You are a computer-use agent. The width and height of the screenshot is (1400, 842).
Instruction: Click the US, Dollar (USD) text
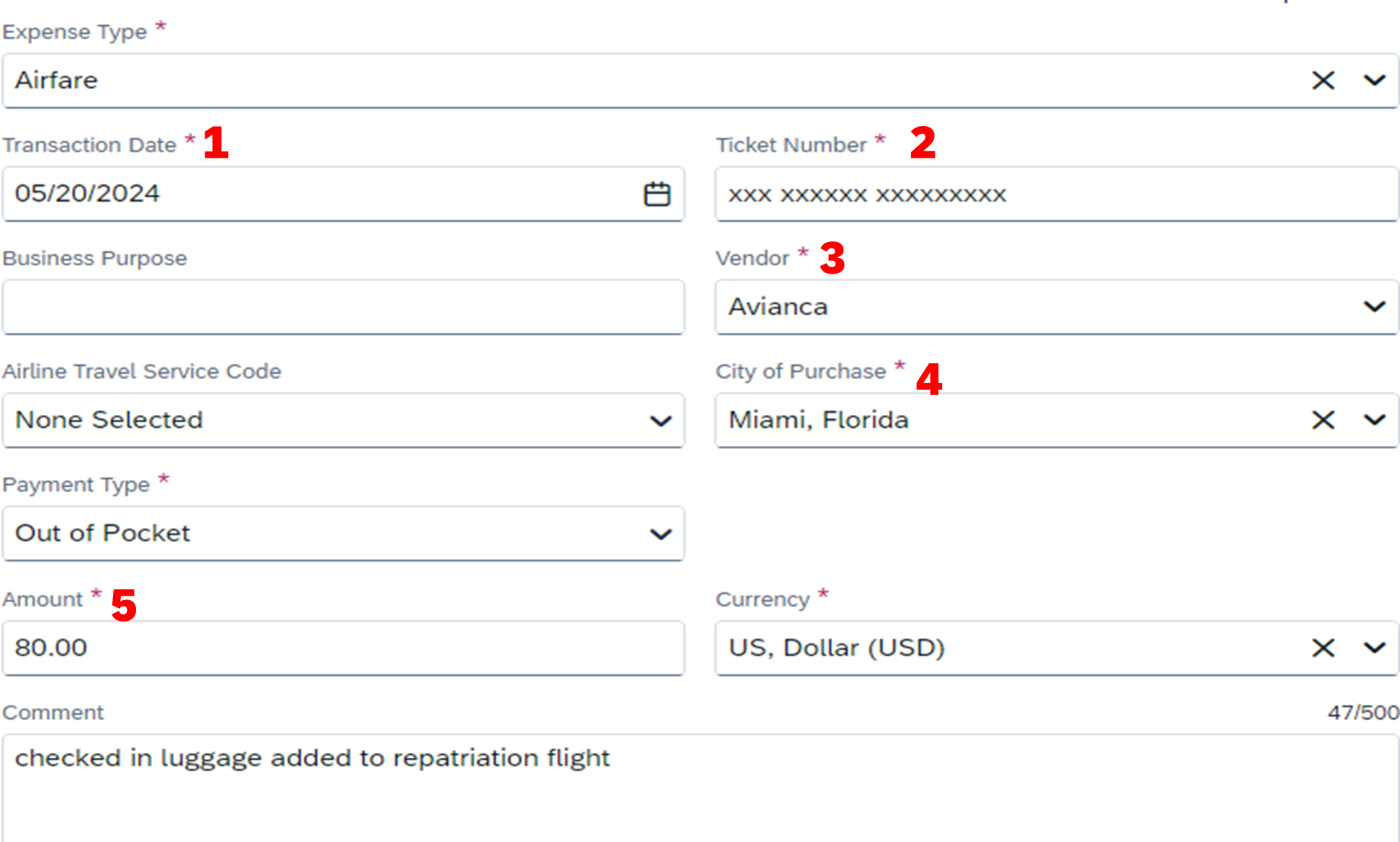coord(836,648)
